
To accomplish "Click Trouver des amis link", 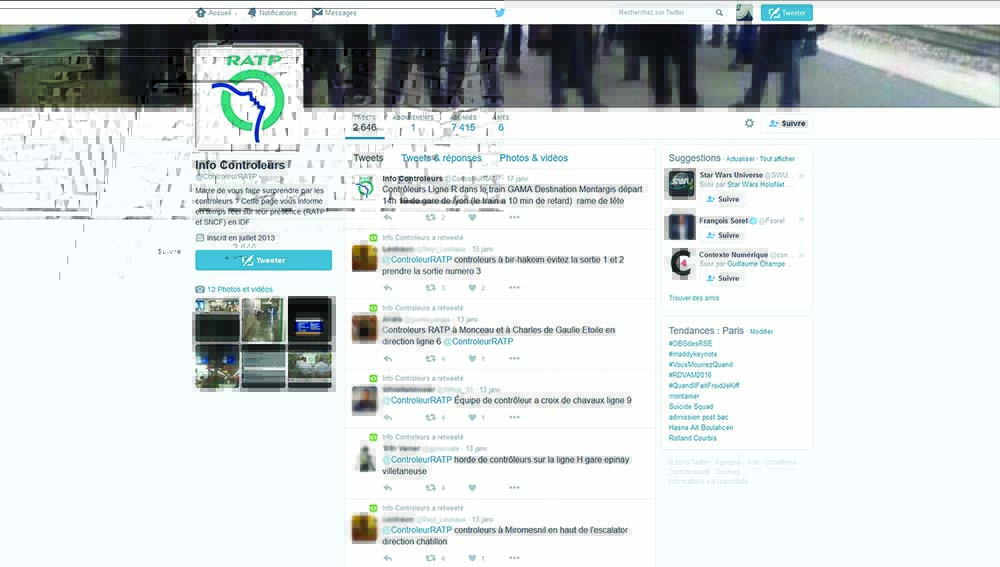I will (694, 298).
